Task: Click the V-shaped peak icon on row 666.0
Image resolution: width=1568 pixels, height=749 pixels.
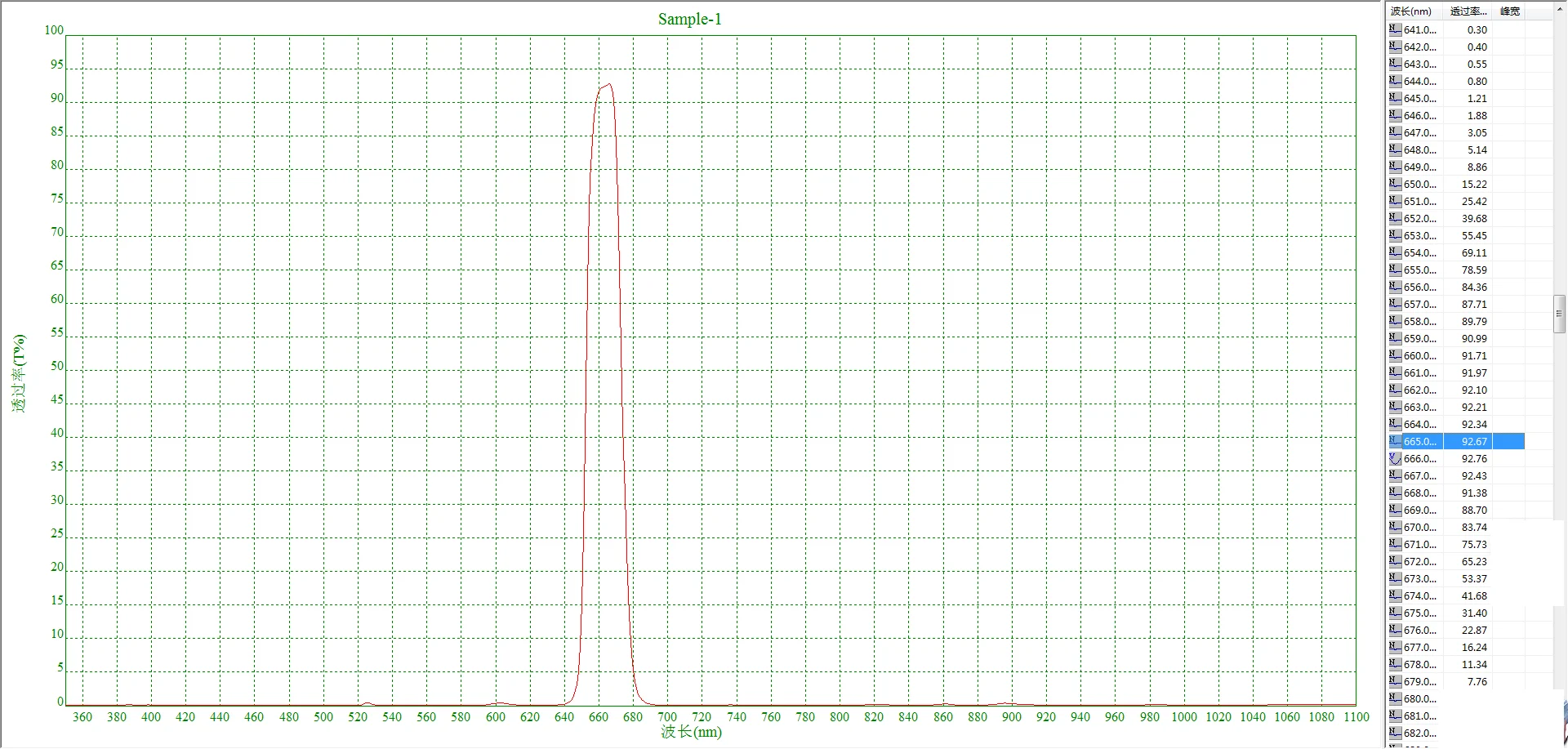Action: coord(1396,458)
